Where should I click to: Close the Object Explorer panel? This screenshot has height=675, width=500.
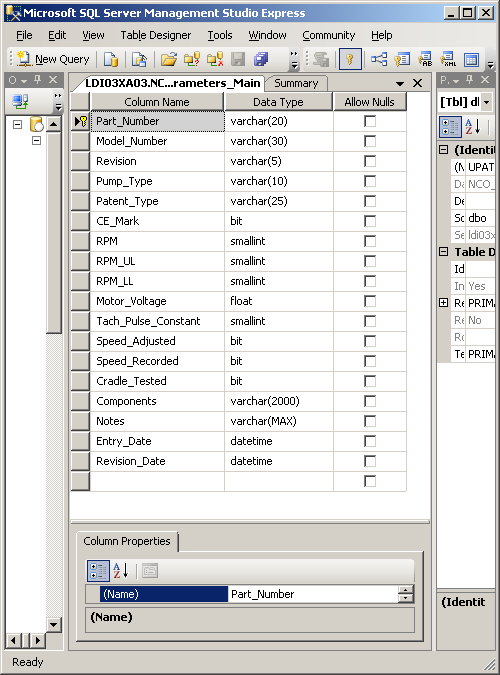tap(53, 80)
